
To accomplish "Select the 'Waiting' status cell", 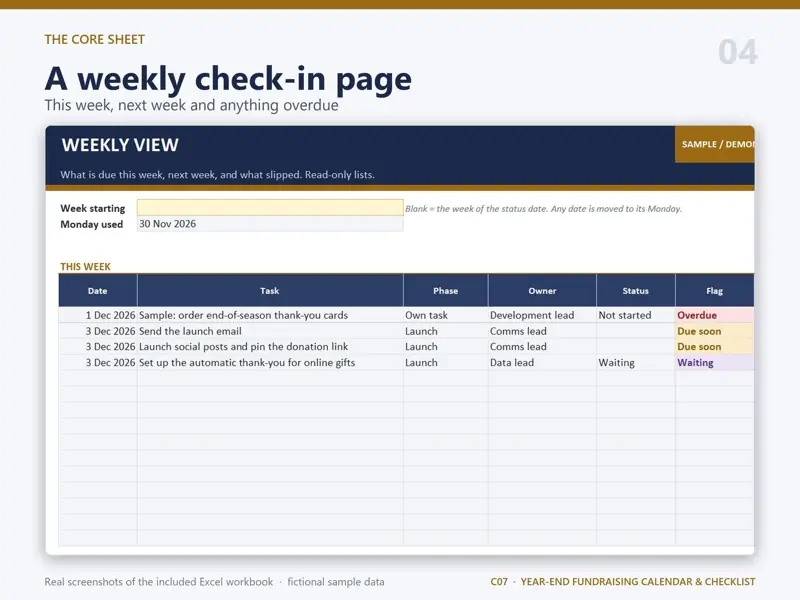I will click(636, 363).
